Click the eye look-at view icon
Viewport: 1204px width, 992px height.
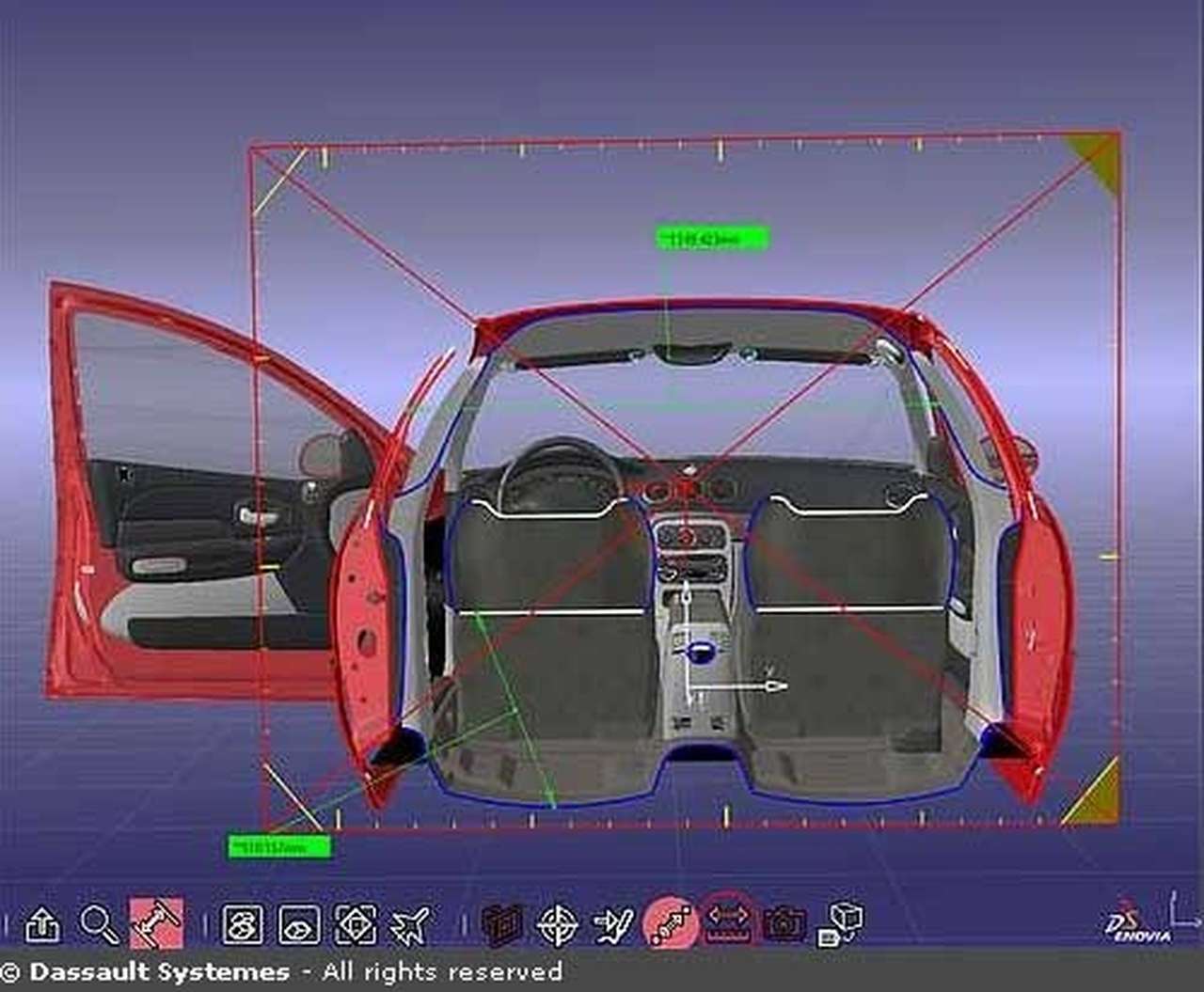pos(299,925)
